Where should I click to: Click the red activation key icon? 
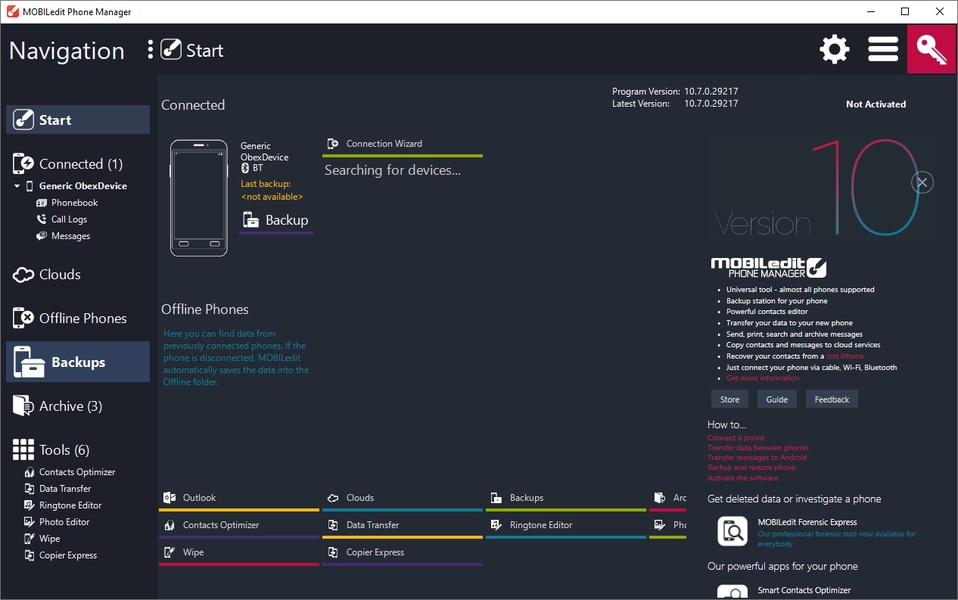point(931,49)
